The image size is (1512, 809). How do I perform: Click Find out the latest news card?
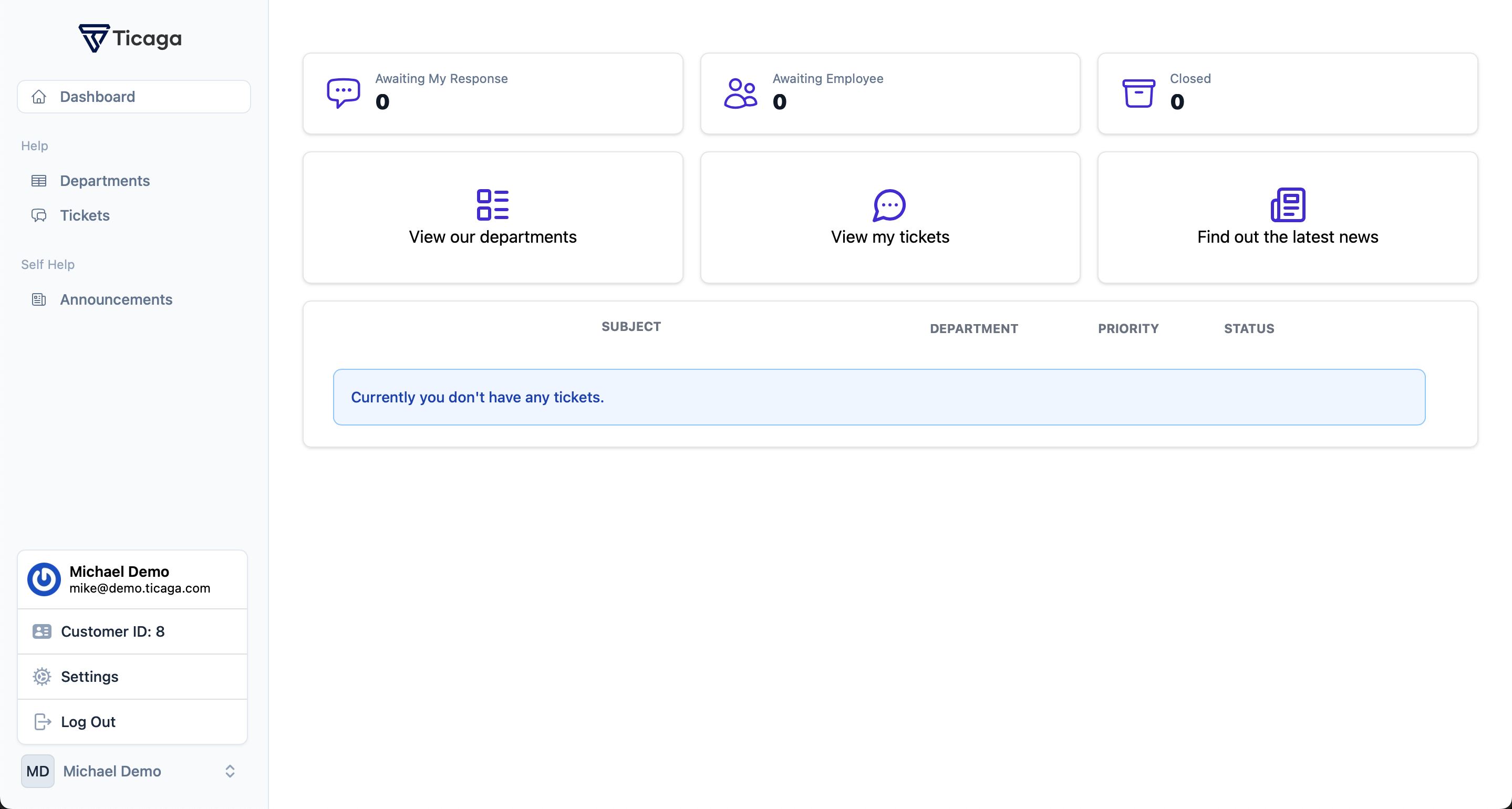click(x=1287, y=217)
